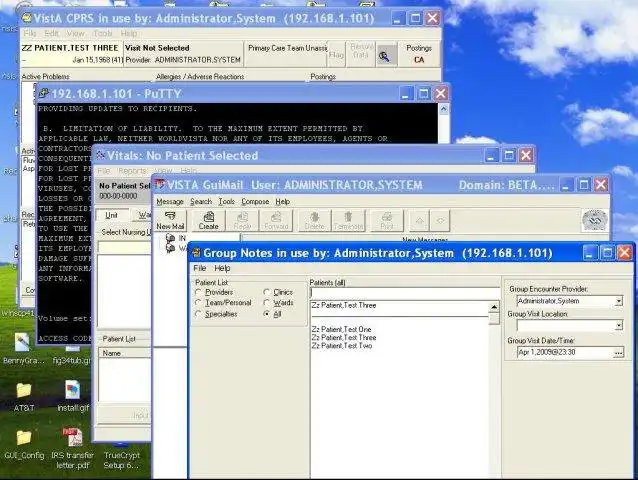Click ZZ PATIENT,TEST THREE header in CPRS
638x480 pixels.
click(72, 53)
